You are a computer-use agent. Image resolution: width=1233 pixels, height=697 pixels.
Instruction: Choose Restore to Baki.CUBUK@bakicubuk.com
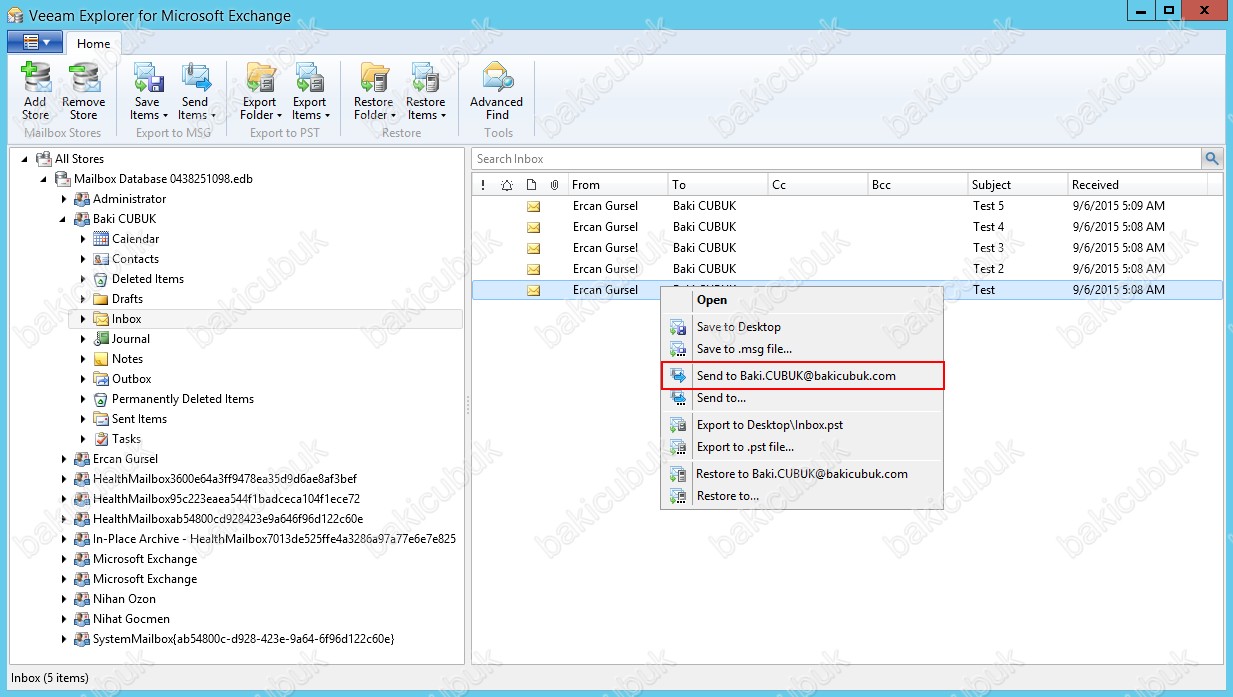click(x=802, y=474)
